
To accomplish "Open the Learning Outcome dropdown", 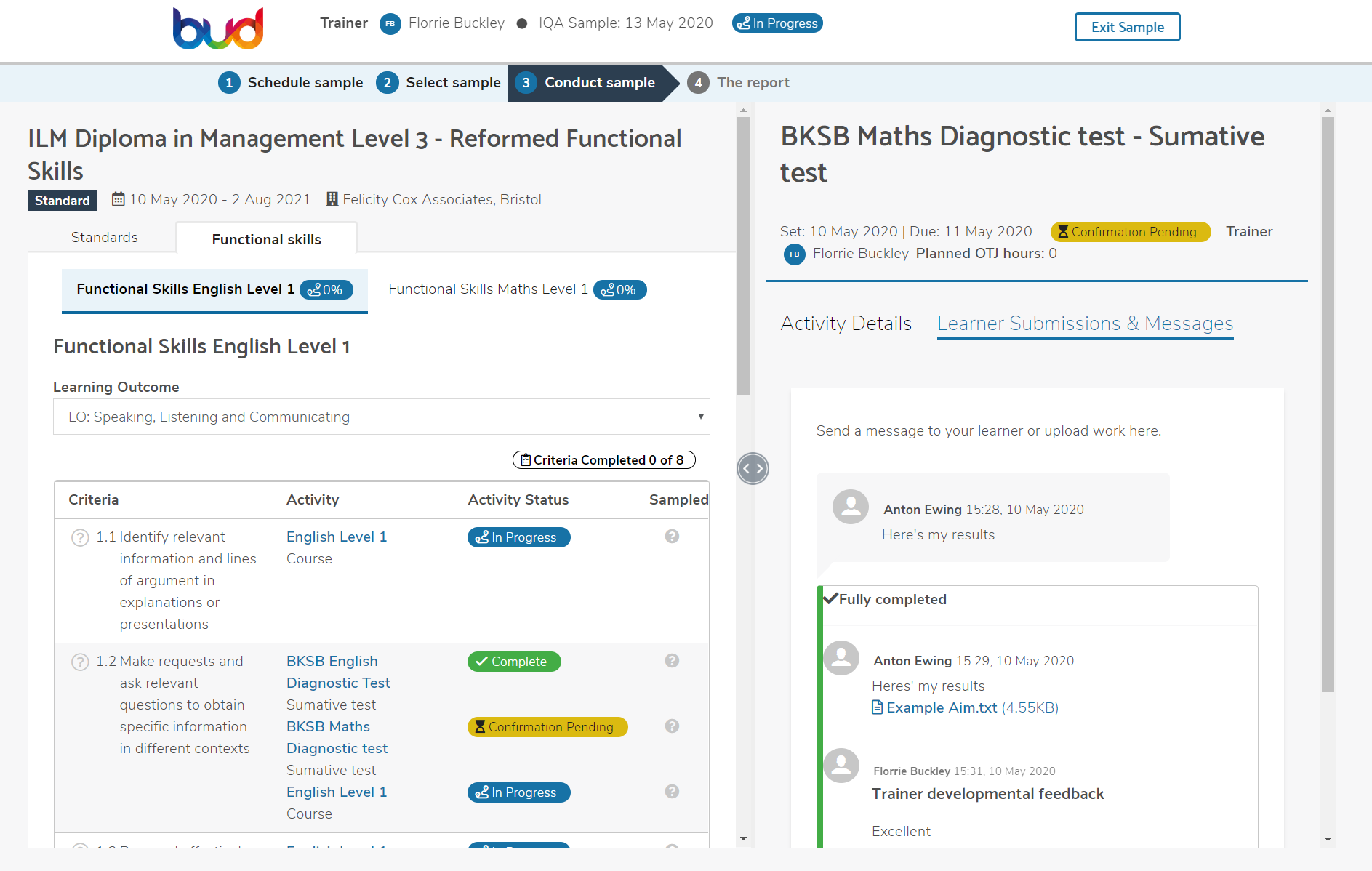I will pyautogui.click(x=382, y=417).
